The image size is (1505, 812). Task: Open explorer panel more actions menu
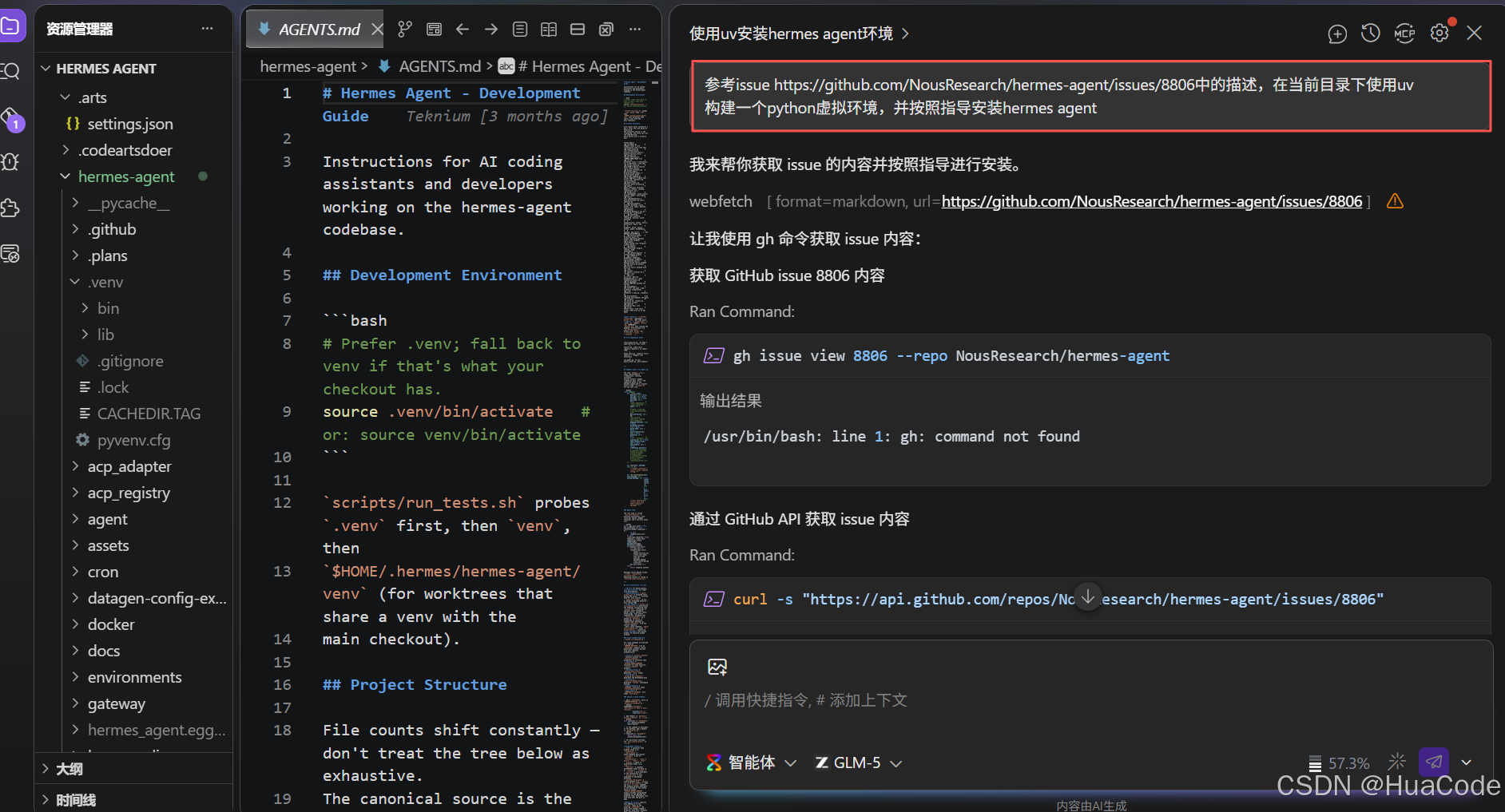208,29
